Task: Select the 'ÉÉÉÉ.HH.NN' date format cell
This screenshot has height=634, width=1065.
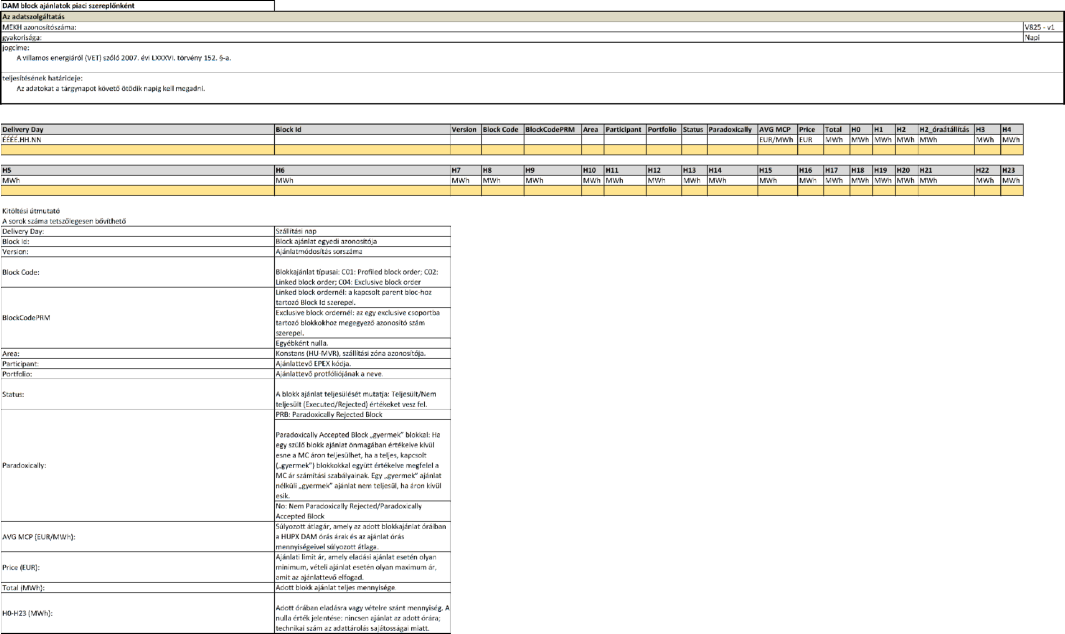Action: pos(137,139)
